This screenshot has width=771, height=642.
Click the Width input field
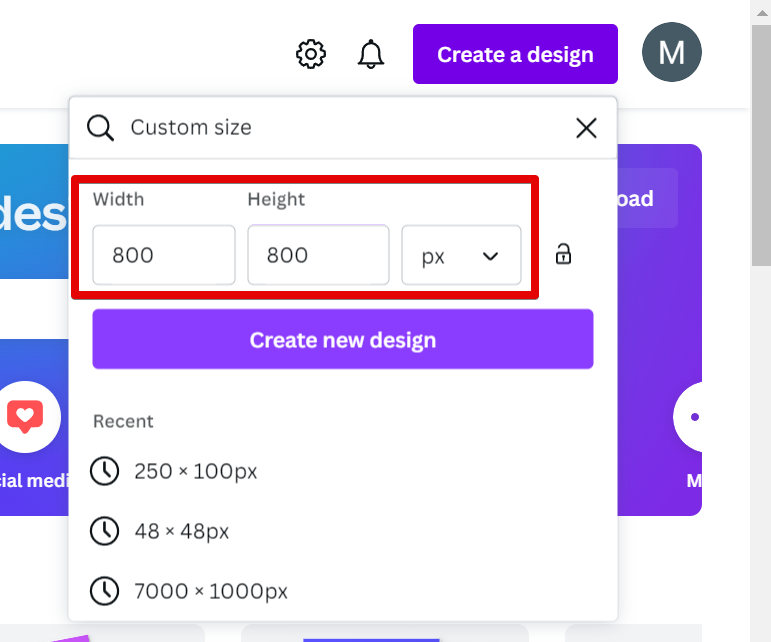coord(164,256)
